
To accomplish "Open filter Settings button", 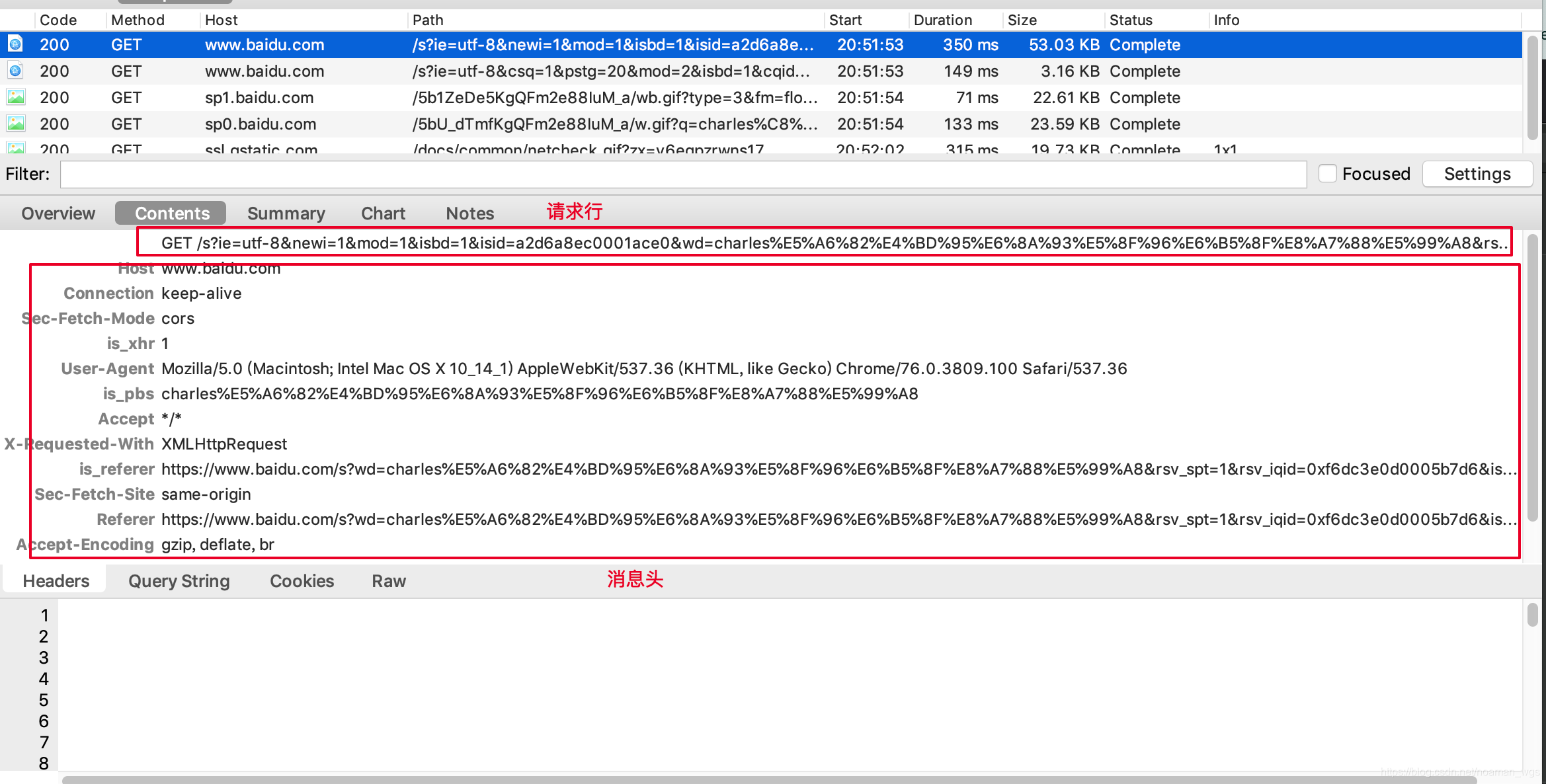I will coord(1477,174).
